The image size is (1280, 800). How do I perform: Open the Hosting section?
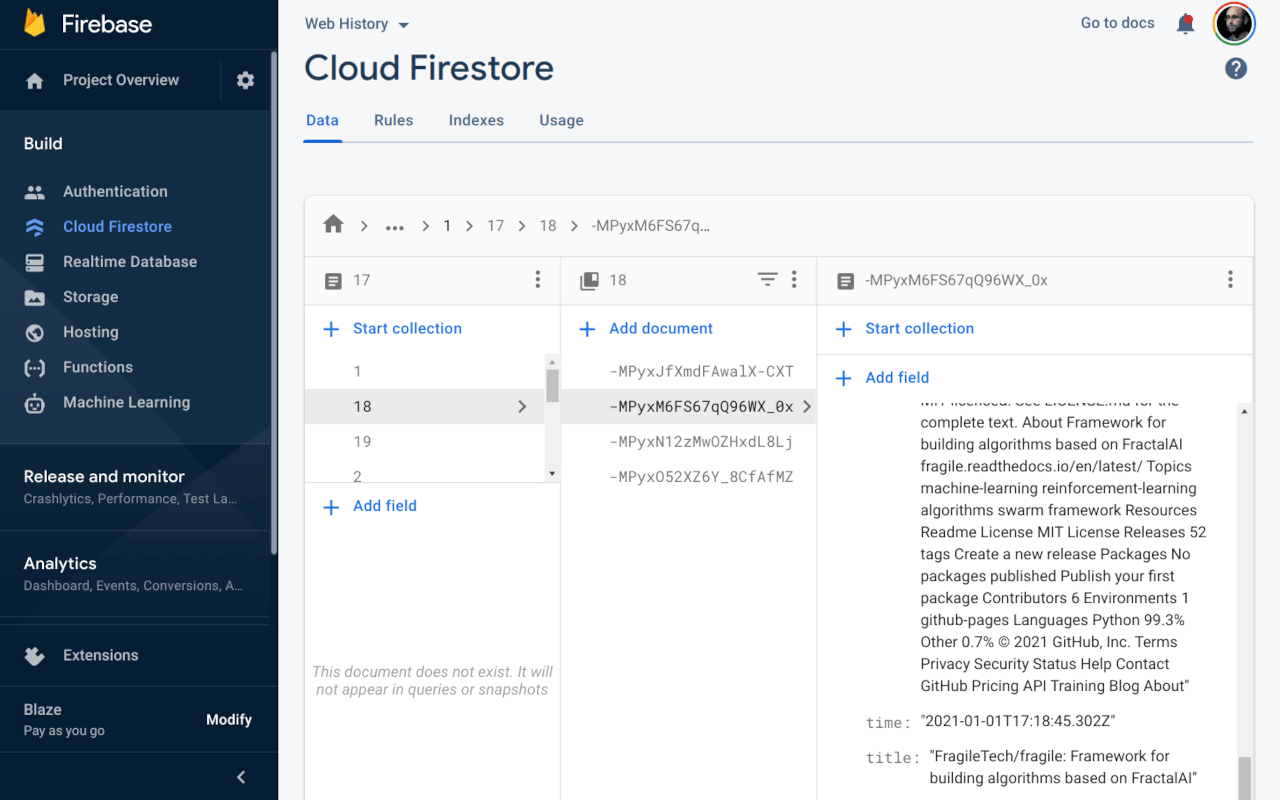point(89,332)
